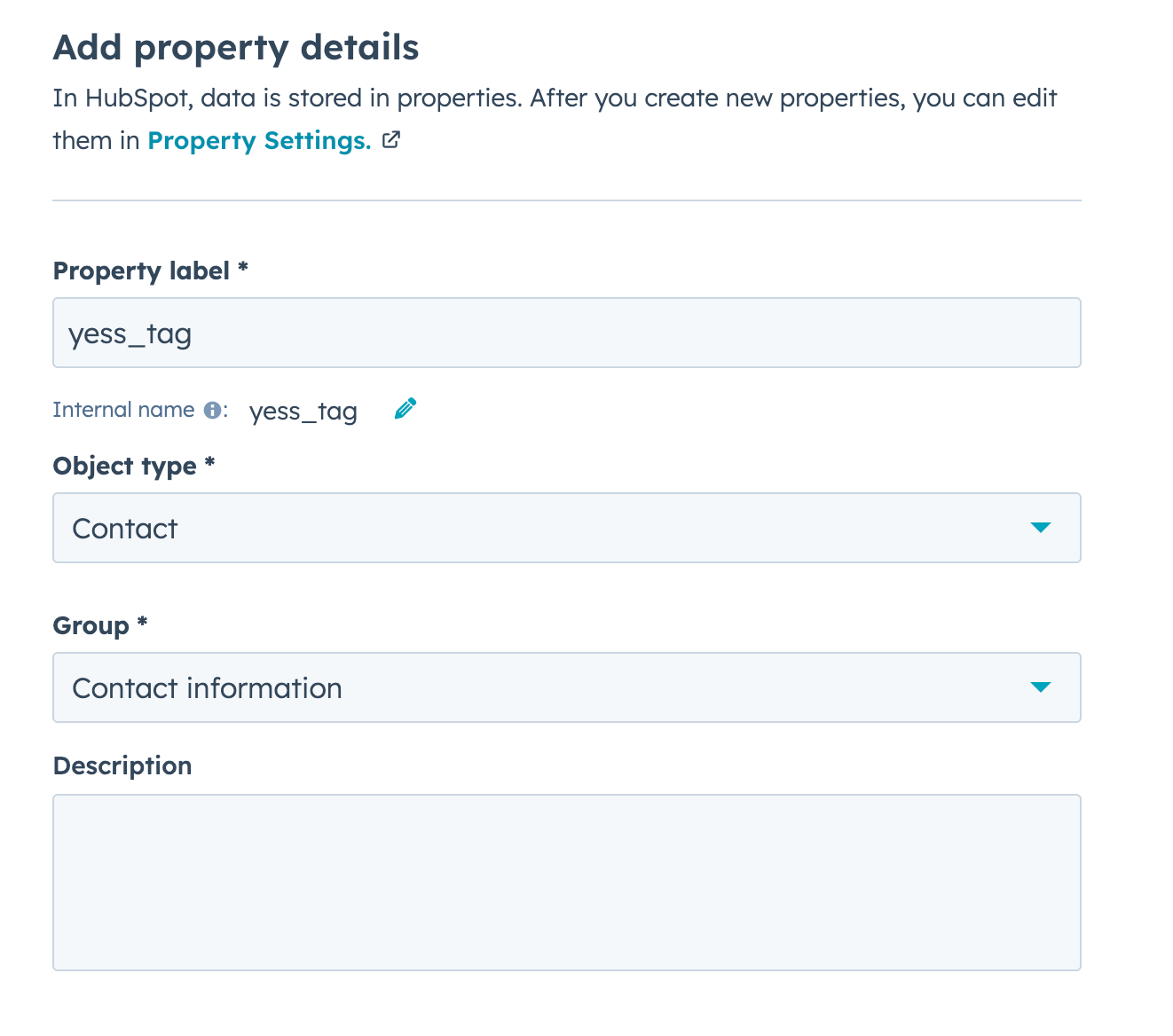Click the intro sentence about HubSpot properties
This screenshot has height=1036, width=1173.
[x=555, y=98]
